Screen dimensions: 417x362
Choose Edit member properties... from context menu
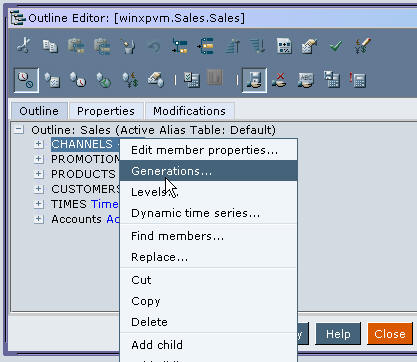[208, 150]
